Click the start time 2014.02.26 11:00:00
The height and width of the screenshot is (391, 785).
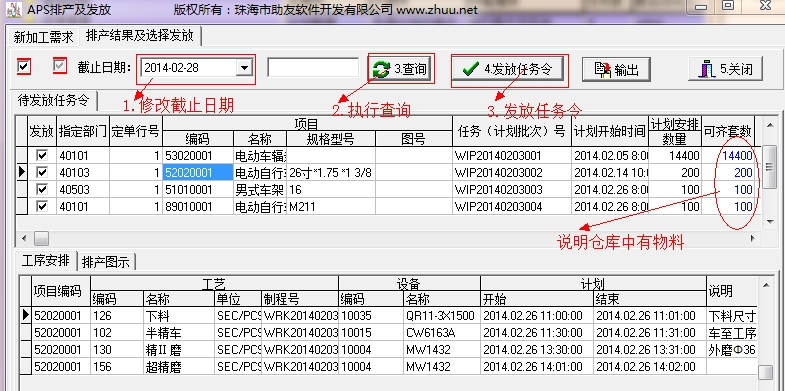point(536,316)
